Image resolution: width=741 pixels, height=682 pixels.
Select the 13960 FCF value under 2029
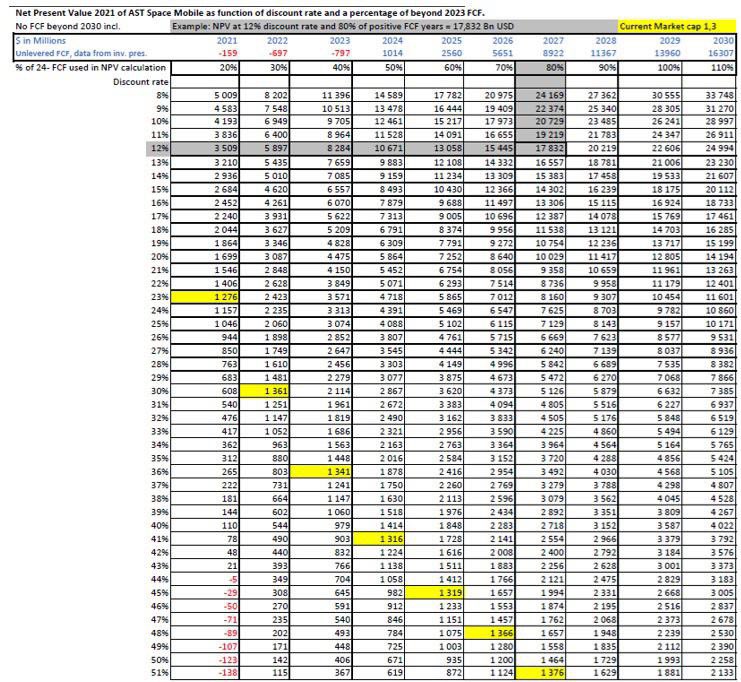(667, 53)
